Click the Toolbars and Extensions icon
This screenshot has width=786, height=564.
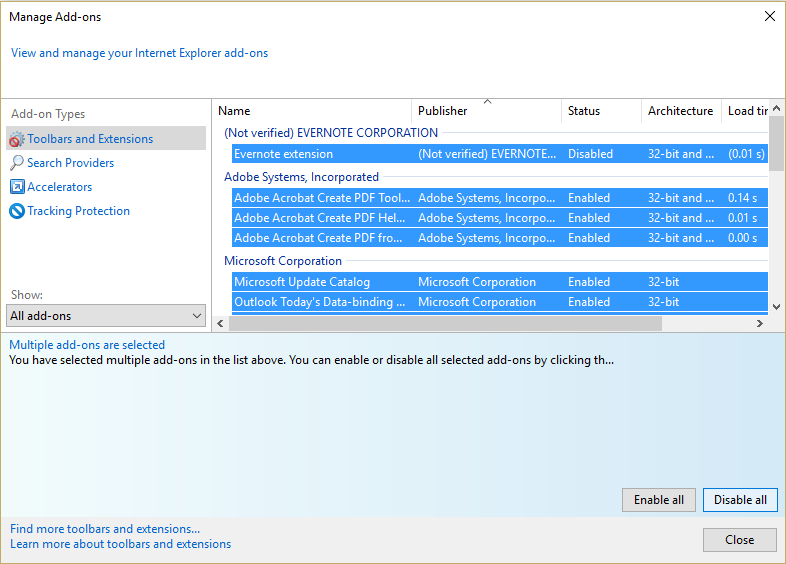point(16,139)
